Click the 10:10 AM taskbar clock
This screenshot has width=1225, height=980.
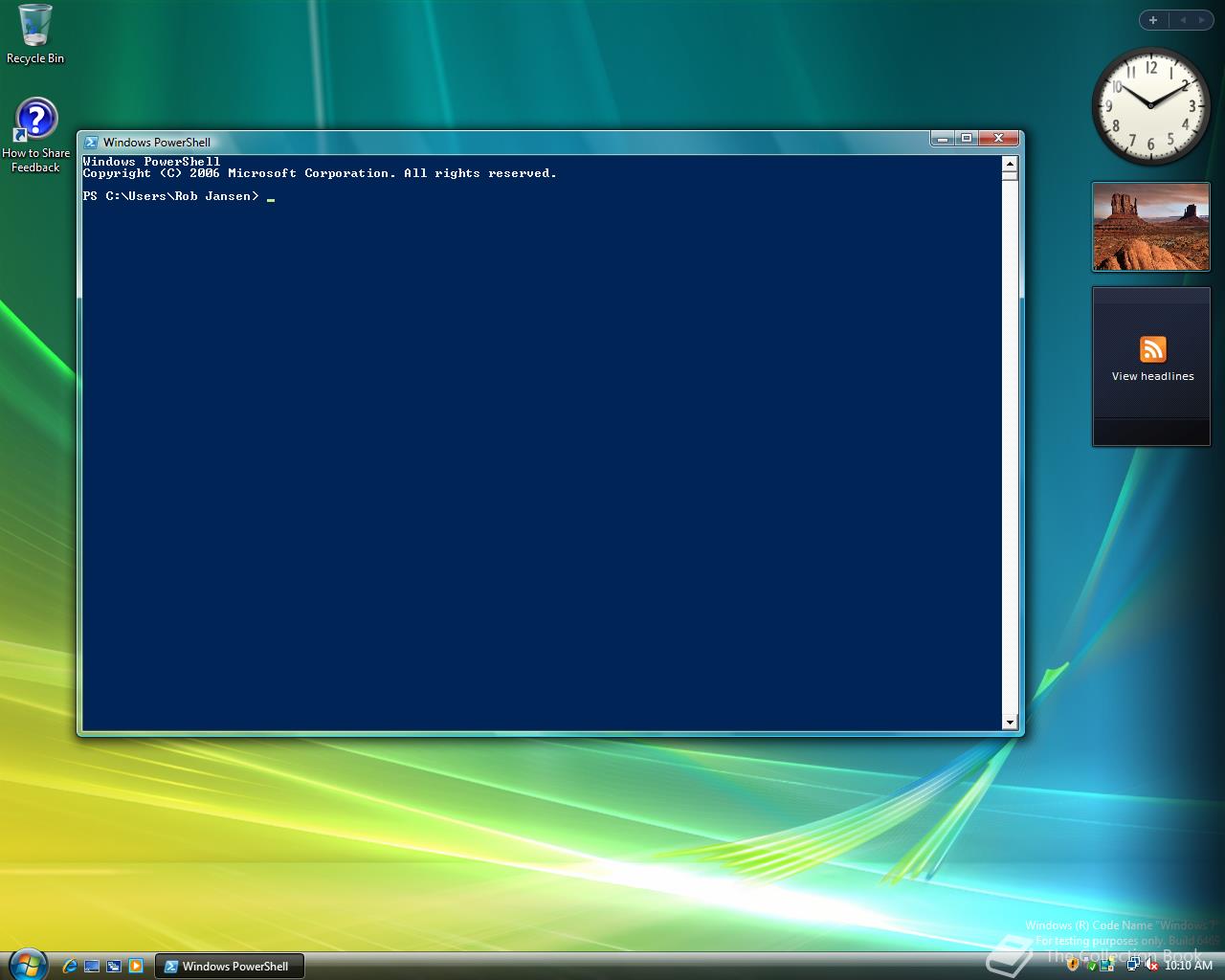point(1189,966)
